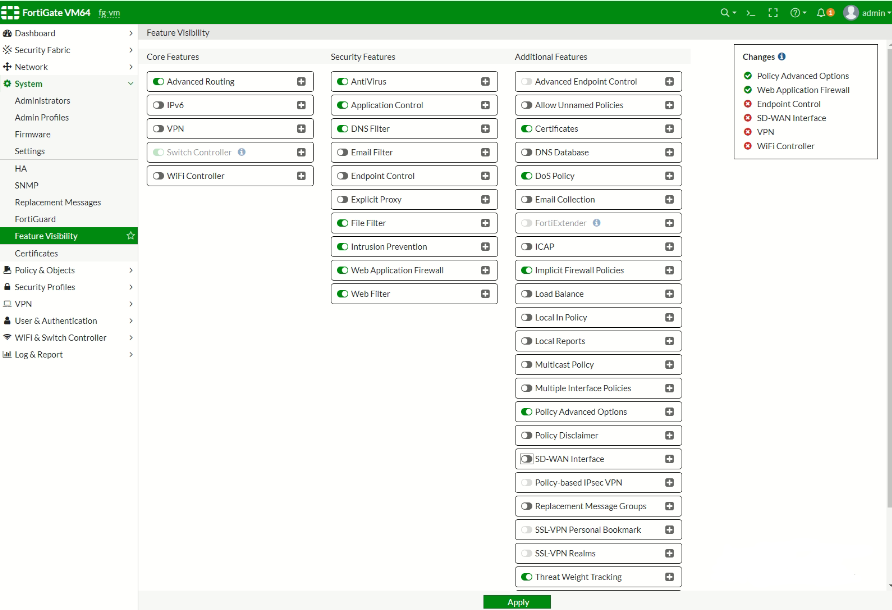This screenshot has width=892, height=610.
Task: Expand the Network menu chevron
Action: point(131,67)
